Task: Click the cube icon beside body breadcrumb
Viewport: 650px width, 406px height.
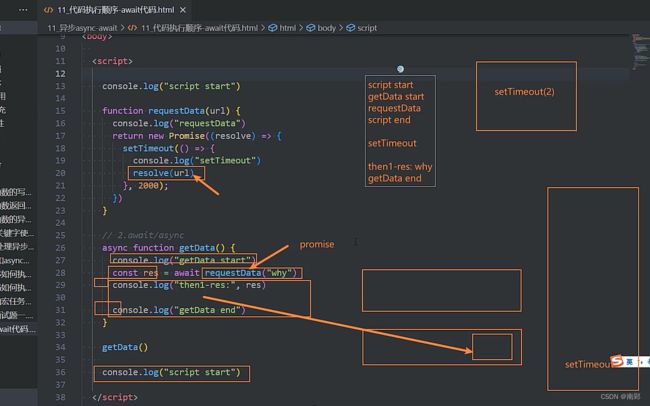Action: [311, 28]
